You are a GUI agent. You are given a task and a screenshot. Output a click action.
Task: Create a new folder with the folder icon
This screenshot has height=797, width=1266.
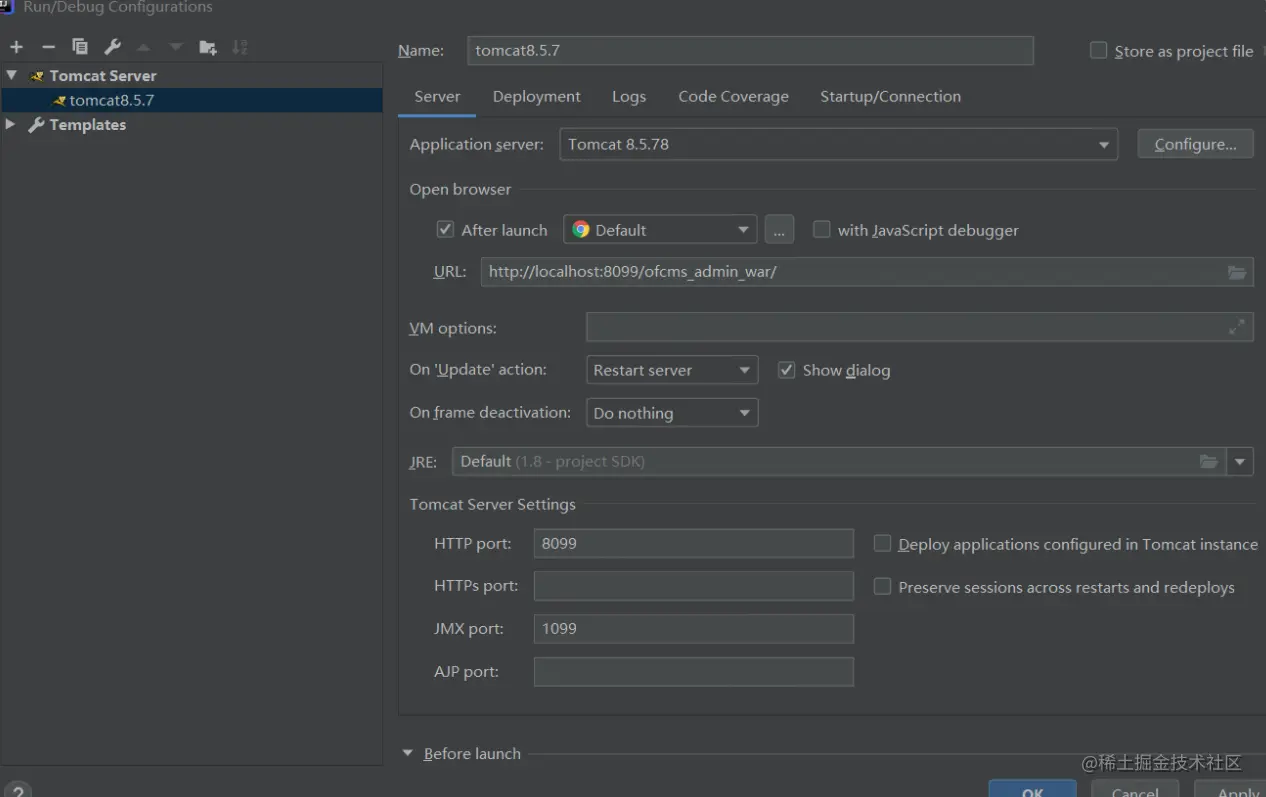(x=207, y=47)
